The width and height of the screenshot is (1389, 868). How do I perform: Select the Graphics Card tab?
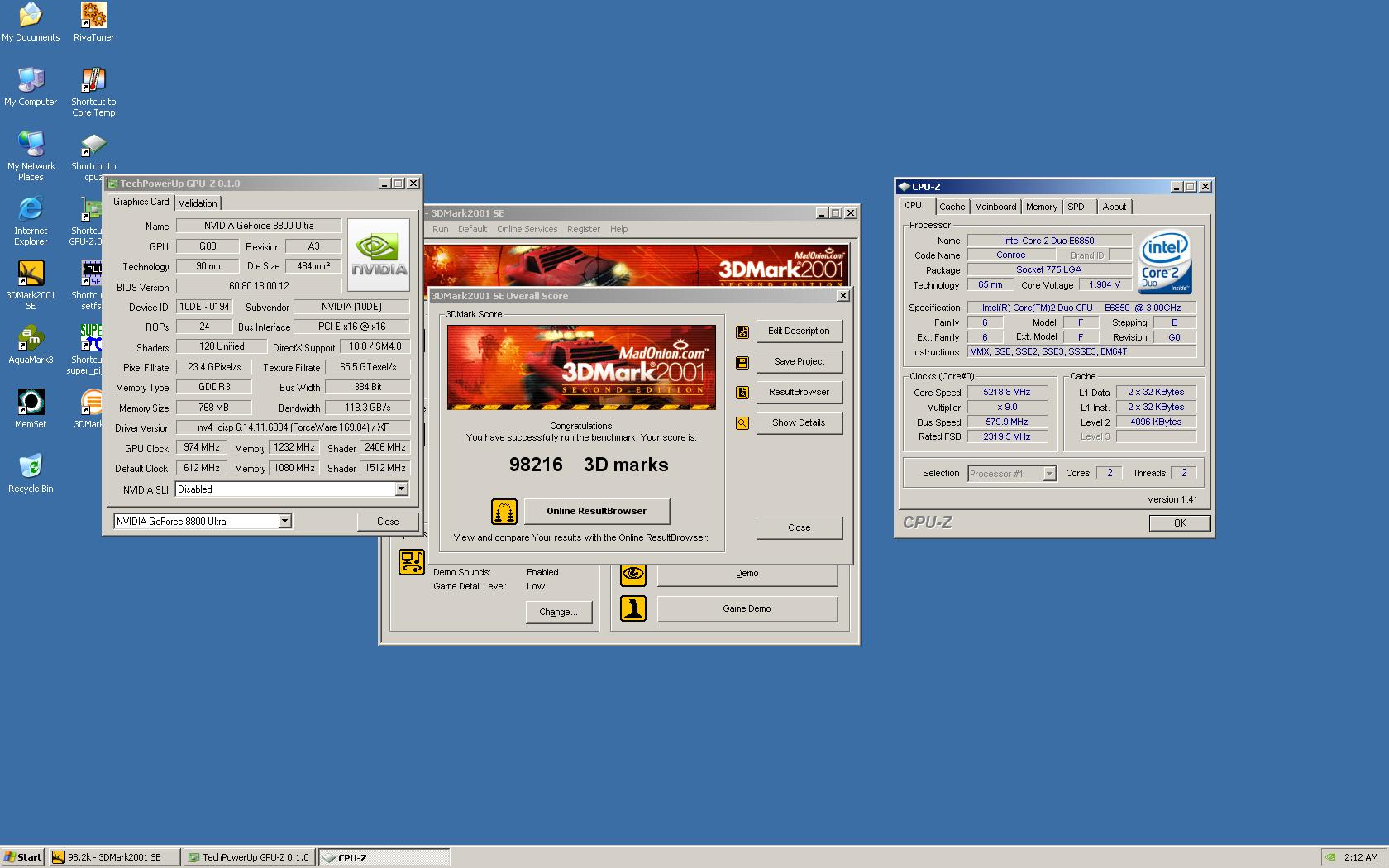[141, 202]
